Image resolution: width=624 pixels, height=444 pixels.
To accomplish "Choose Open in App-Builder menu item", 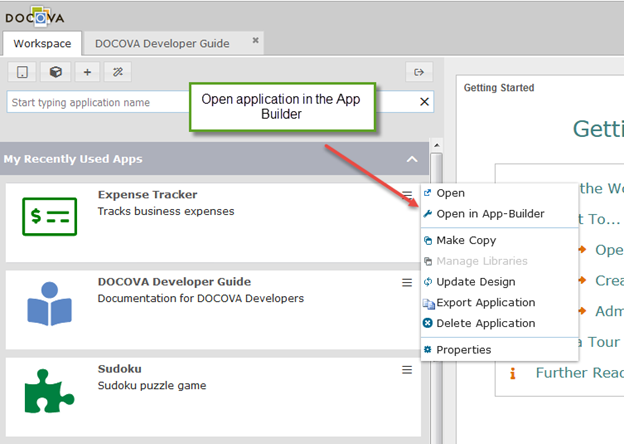I will (499, 214).
